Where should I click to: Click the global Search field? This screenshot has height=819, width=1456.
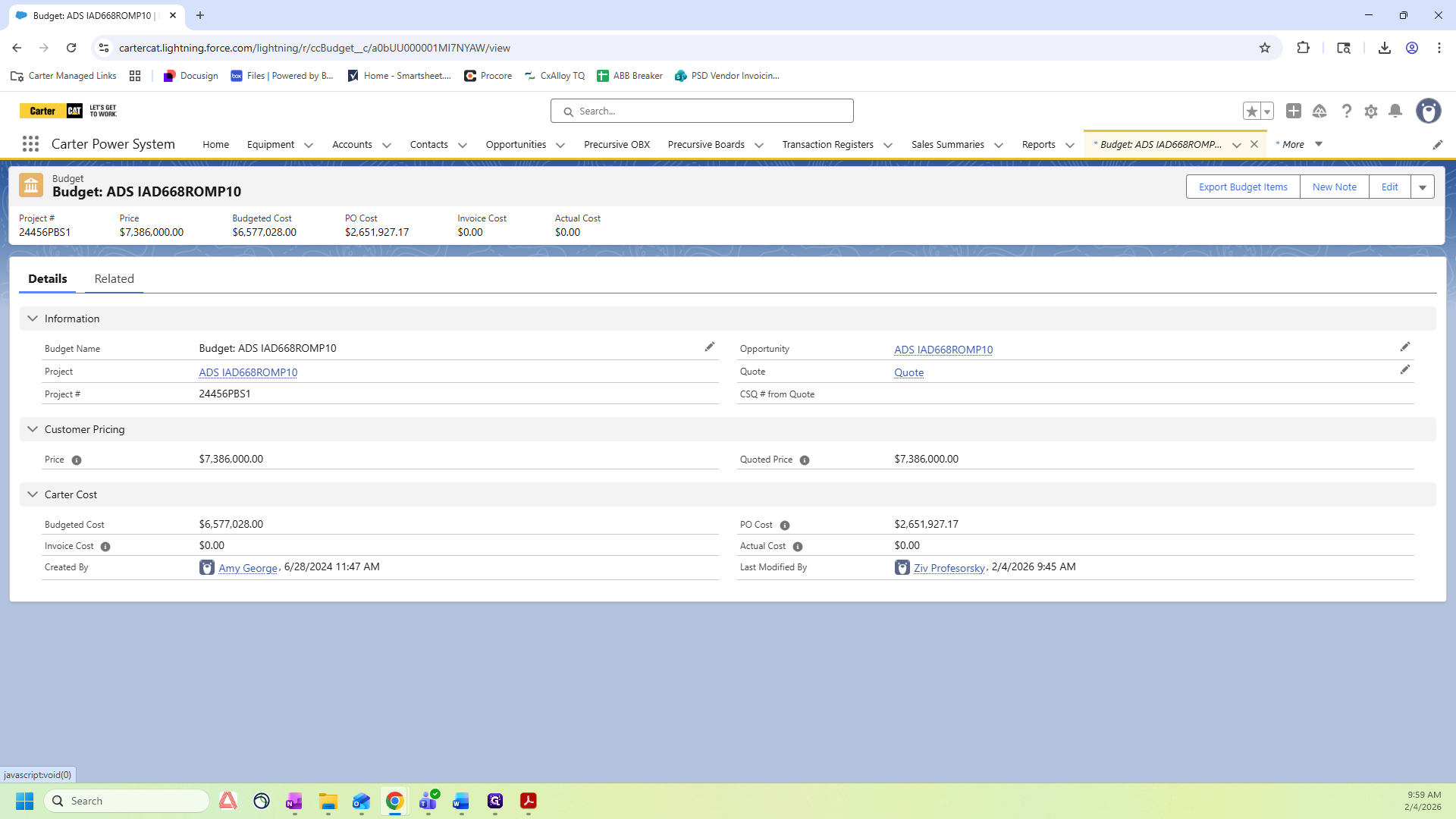pos(702,111)
